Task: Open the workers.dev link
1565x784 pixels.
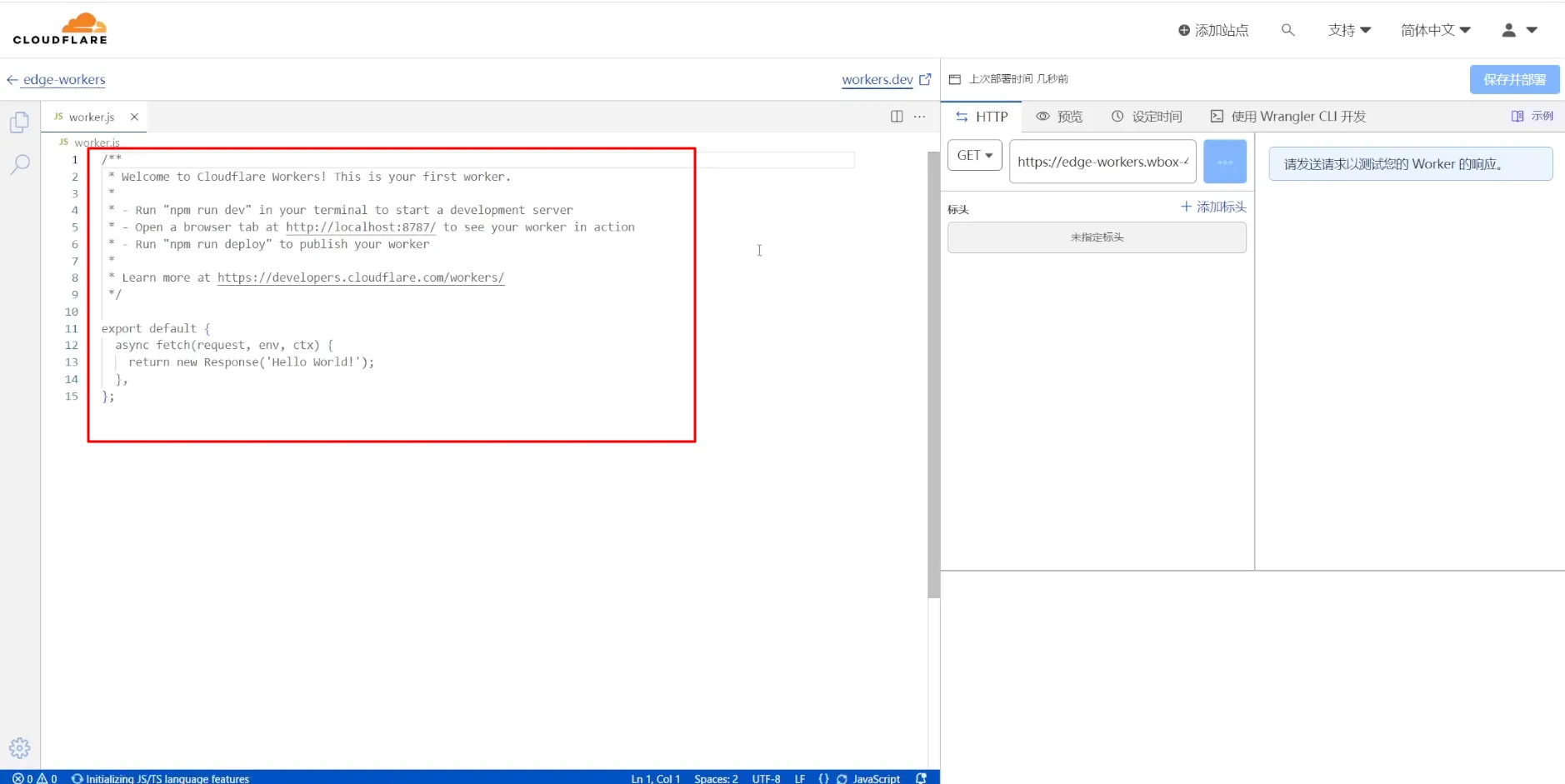Action: 886,80
